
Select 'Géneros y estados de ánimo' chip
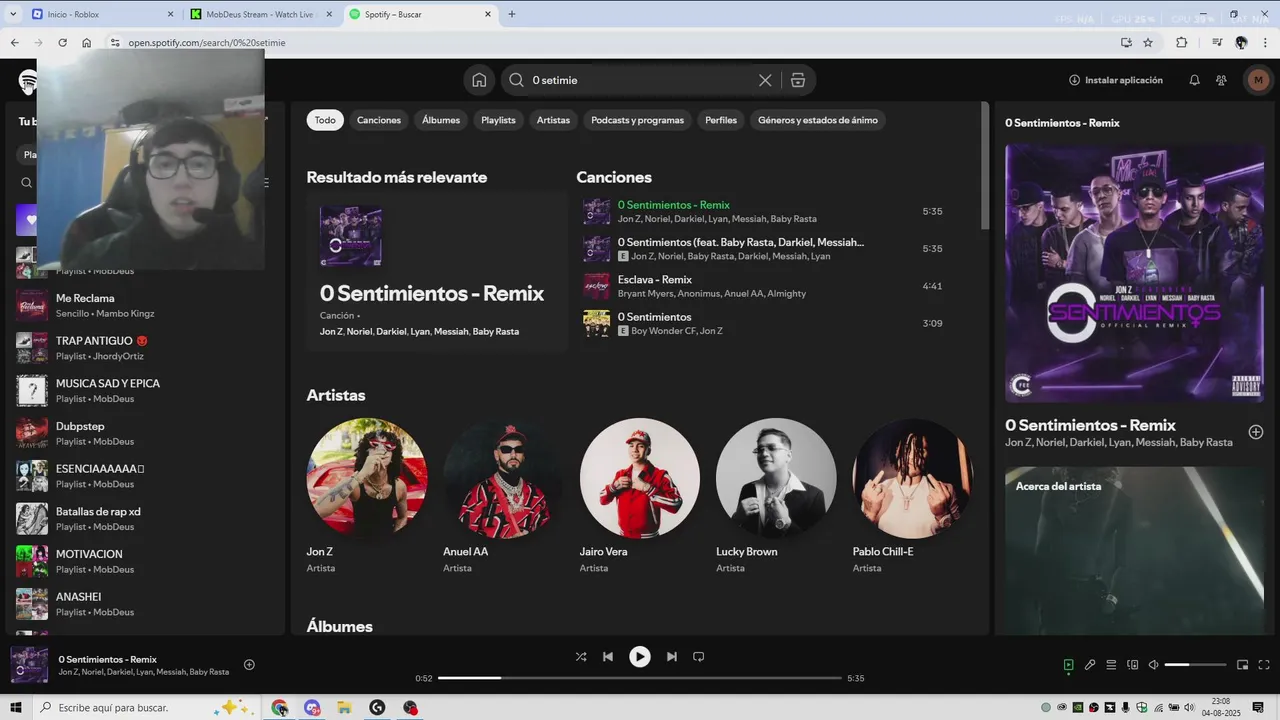pos(818,120)
